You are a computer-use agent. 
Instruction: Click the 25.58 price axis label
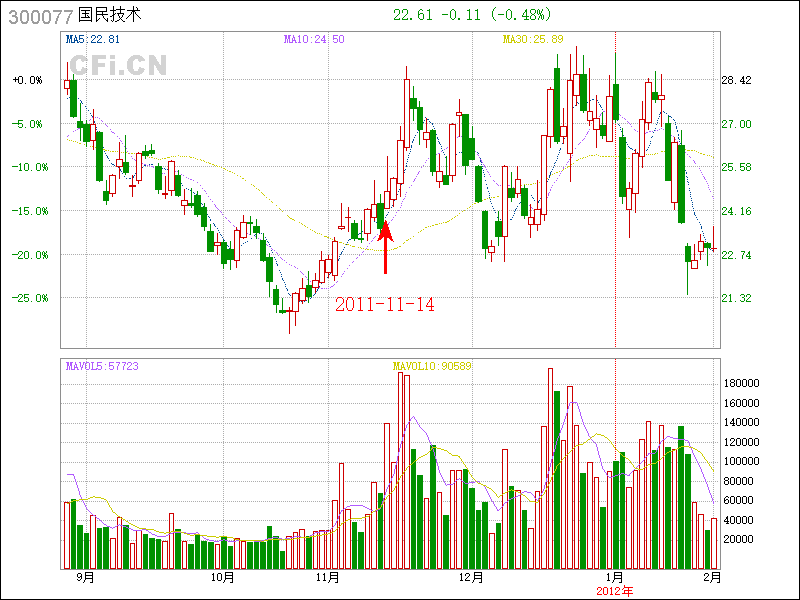[736, 167]
